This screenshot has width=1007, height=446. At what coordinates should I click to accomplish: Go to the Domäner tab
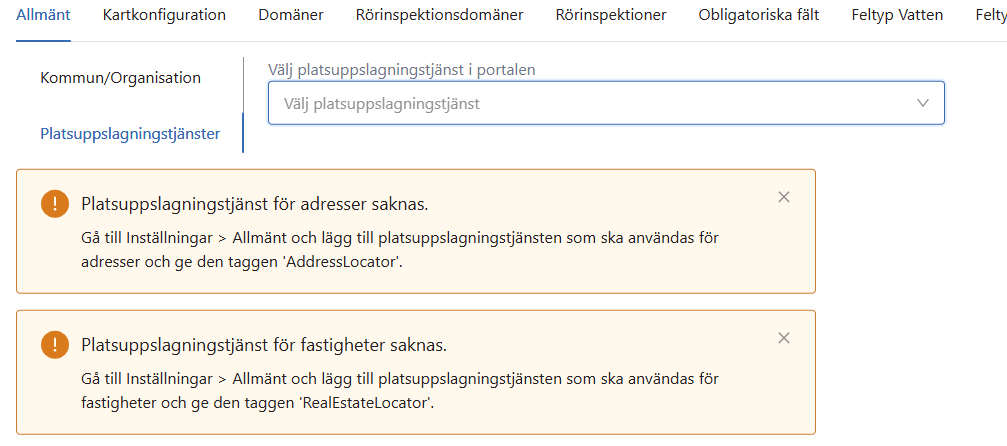(290, 15)
